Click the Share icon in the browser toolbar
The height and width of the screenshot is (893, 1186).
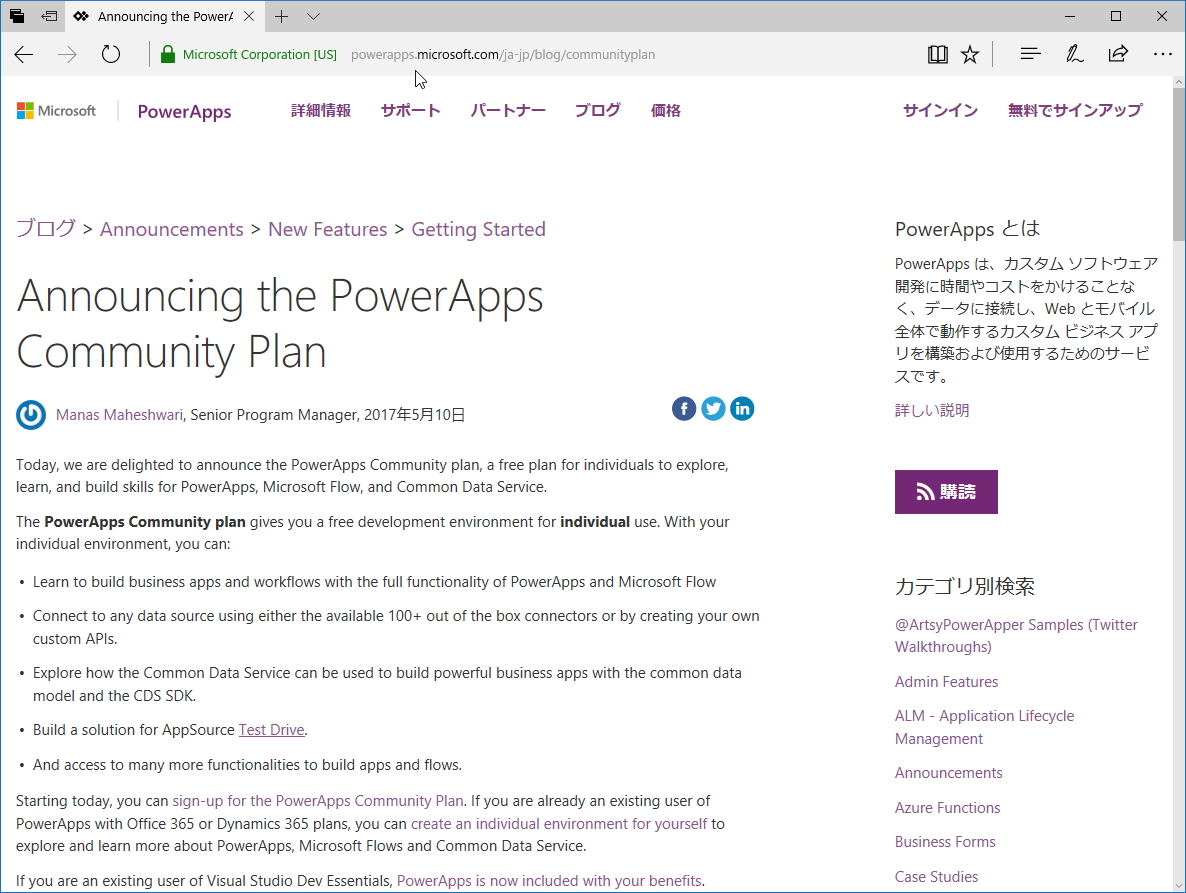coord(1118,54)
